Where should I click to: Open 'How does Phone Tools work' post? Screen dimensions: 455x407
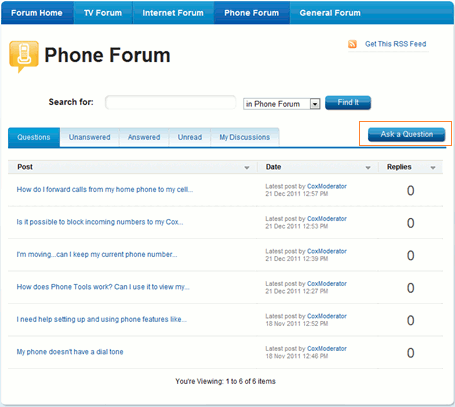coord(103,287)
